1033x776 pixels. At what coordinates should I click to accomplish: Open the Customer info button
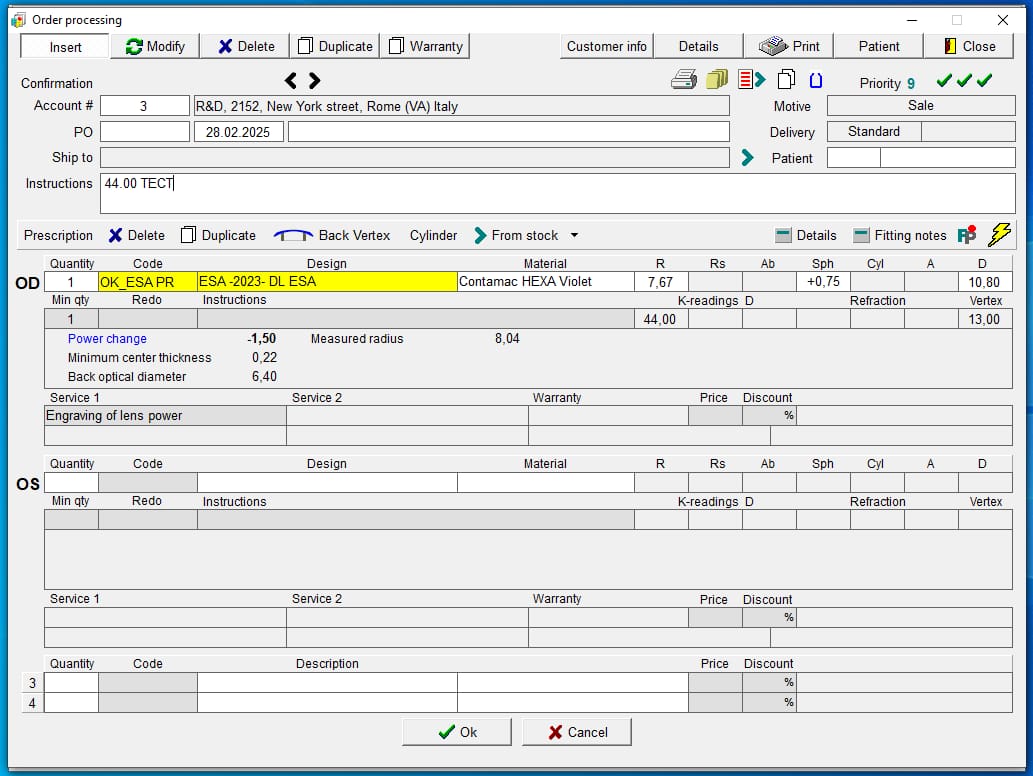point(606,46)
